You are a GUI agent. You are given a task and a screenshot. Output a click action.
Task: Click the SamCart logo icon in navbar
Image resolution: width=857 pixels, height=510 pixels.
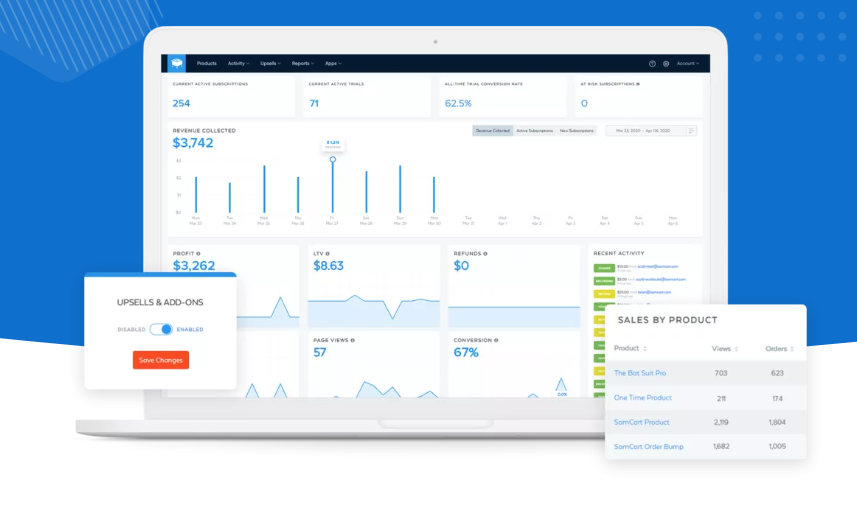tap(177, 63)
